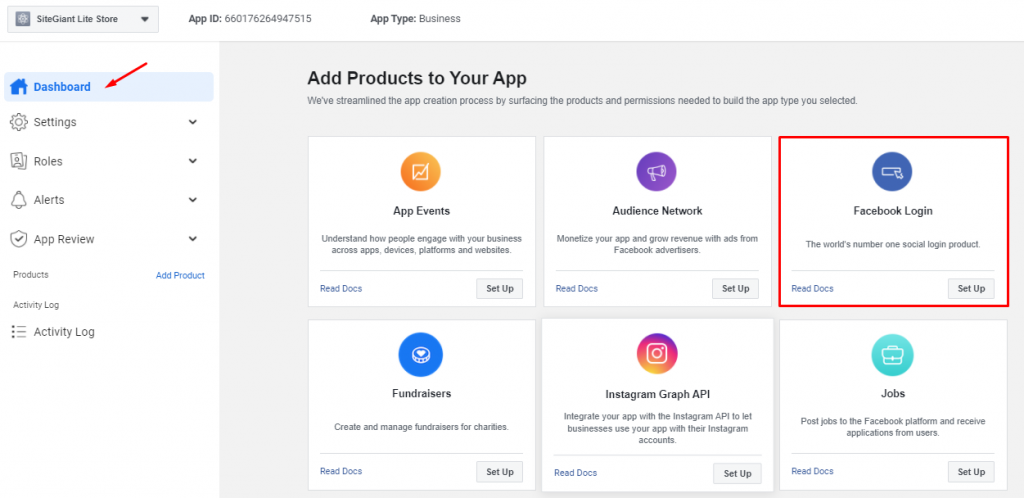Screen dimensions: 1024x498
Task: Click the teal Jobs briefcase icon
Action: [x=892, y=355]
